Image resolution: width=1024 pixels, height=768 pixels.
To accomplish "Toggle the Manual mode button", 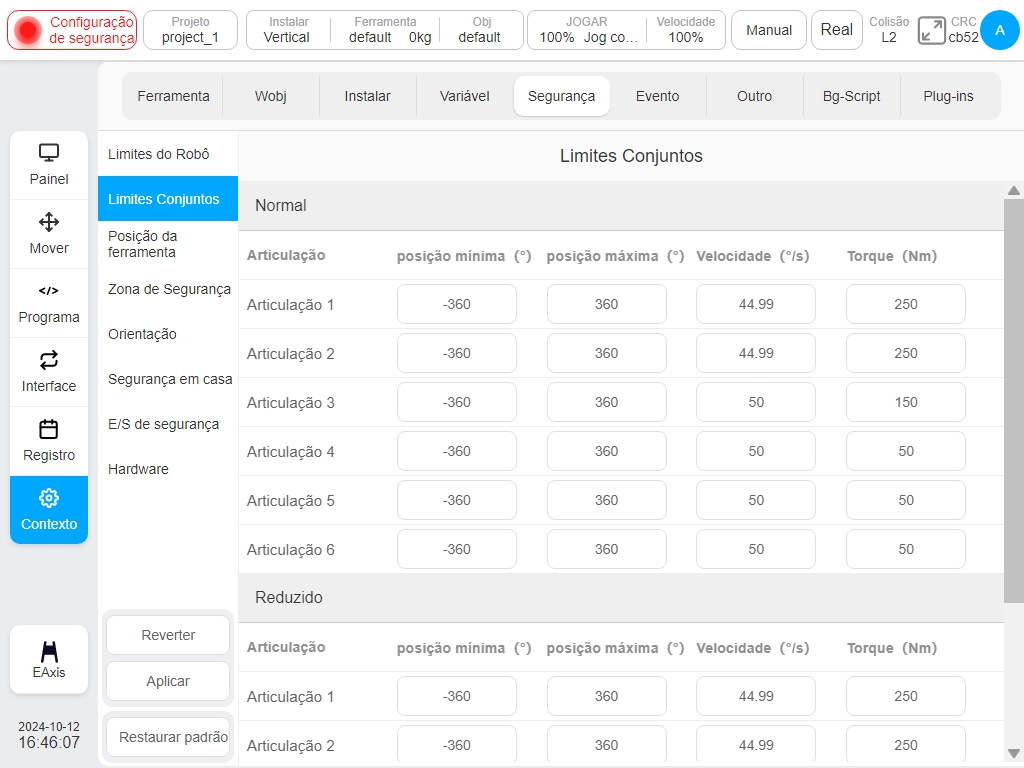I will pos(769,30).
